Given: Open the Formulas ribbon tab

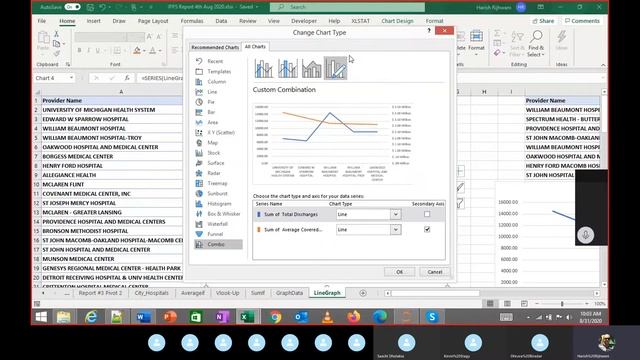Looking at the screenshot, I should pos(192,21).
